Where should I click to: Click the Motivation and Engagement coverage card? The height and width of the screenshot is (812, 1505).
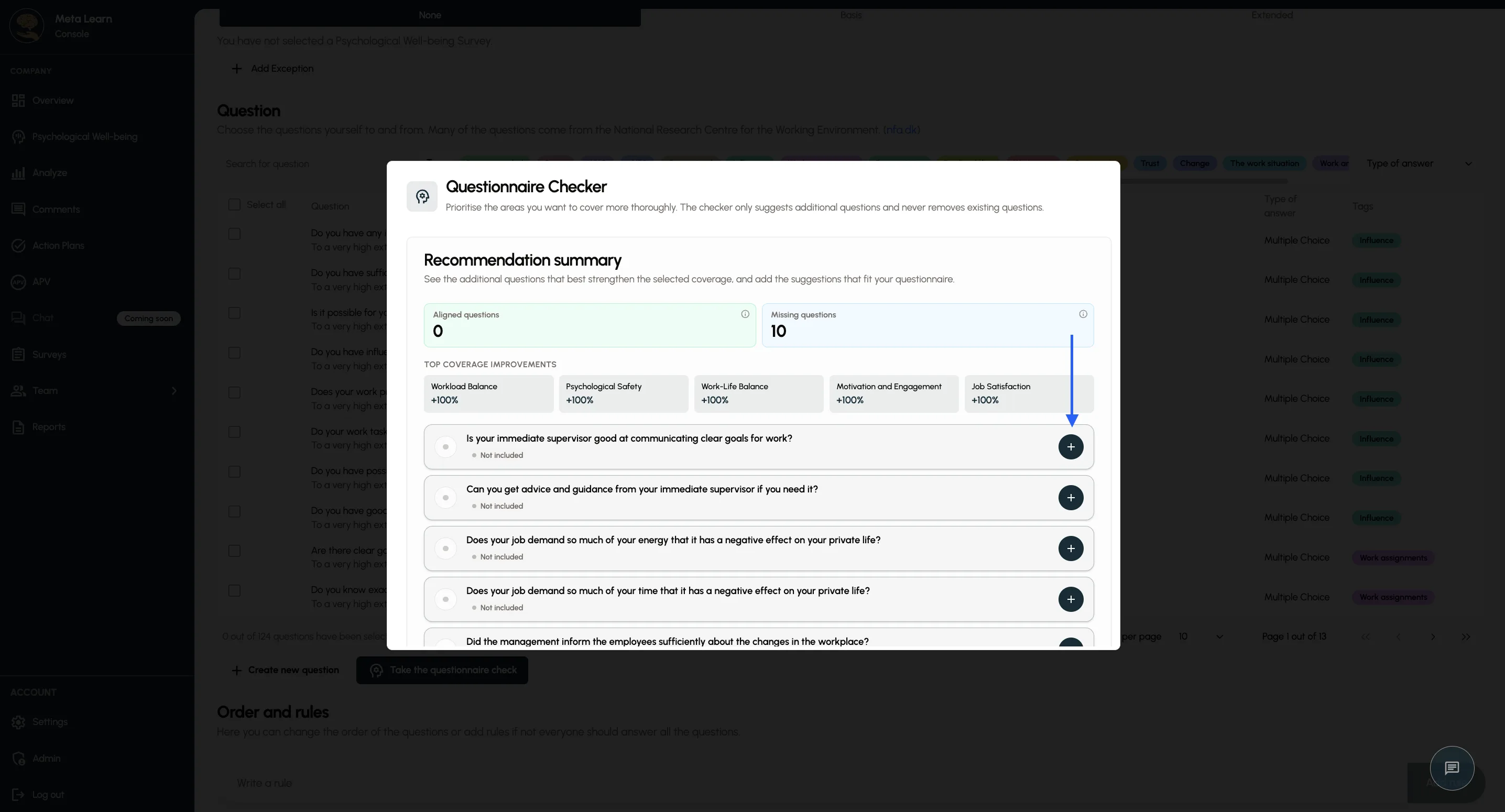[x=894, y=394]
